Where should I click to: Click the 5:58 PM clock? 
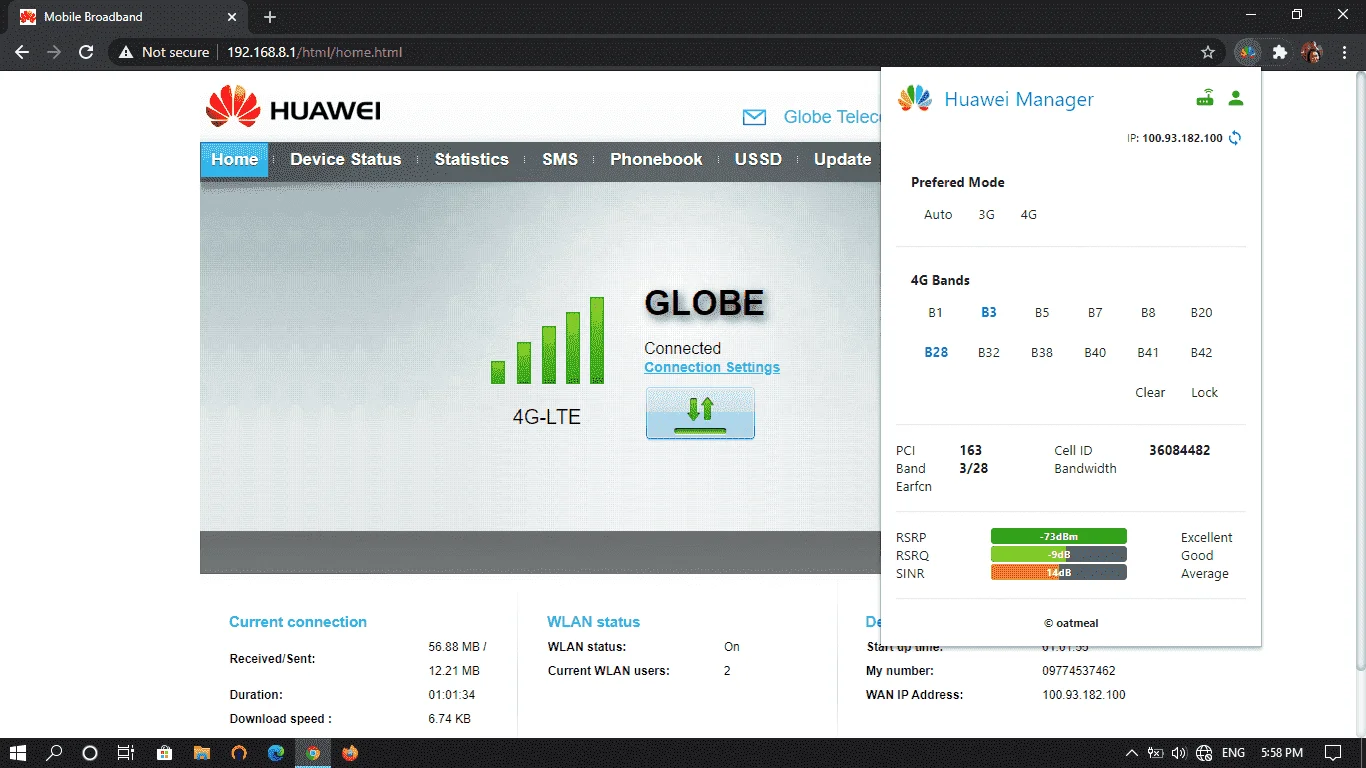(x=1282, y=753)
